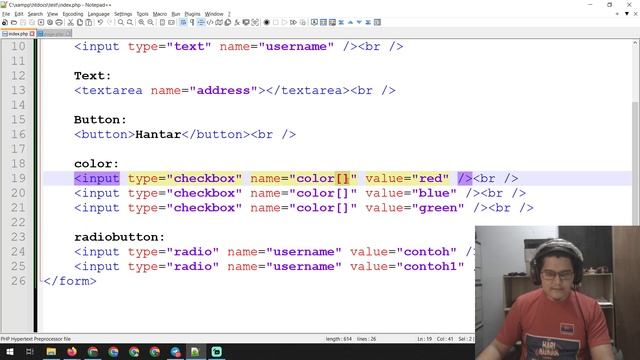
Task: Click "radiobutton:" label on line 23
Action: click(x=120, y=237)
